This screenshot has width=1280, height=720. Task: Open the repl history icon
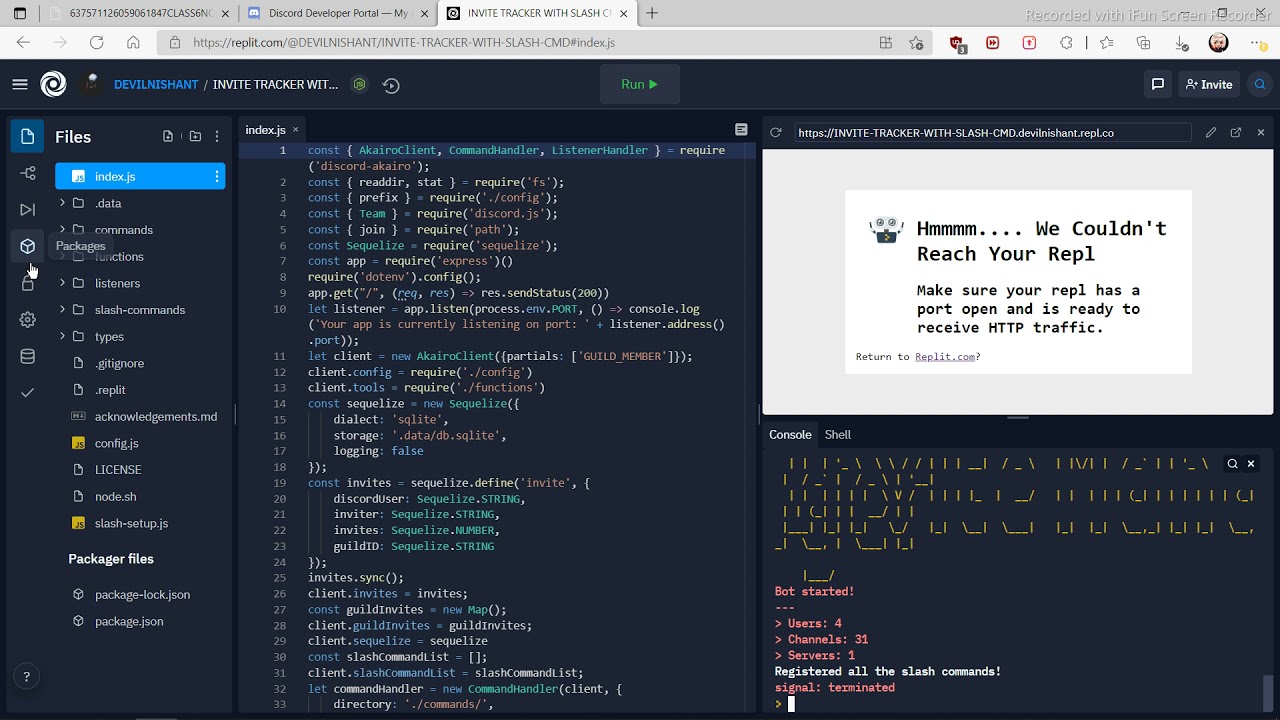pyautogui.click(x=391, y=85)
